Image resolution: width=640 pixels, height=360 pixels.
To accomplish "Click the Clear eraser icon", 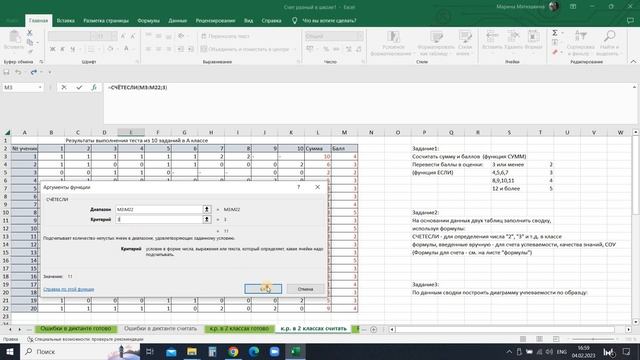I will 555,52.
